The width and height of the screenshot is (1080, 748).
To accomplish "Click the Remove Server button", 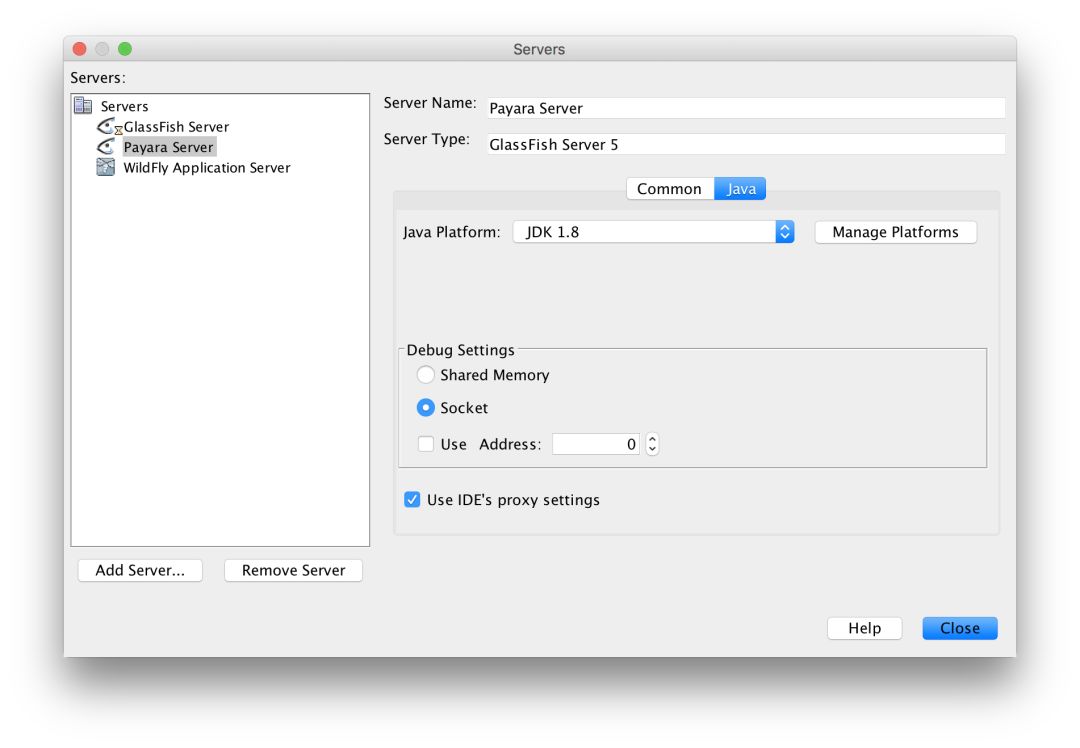I will (293, 570).
